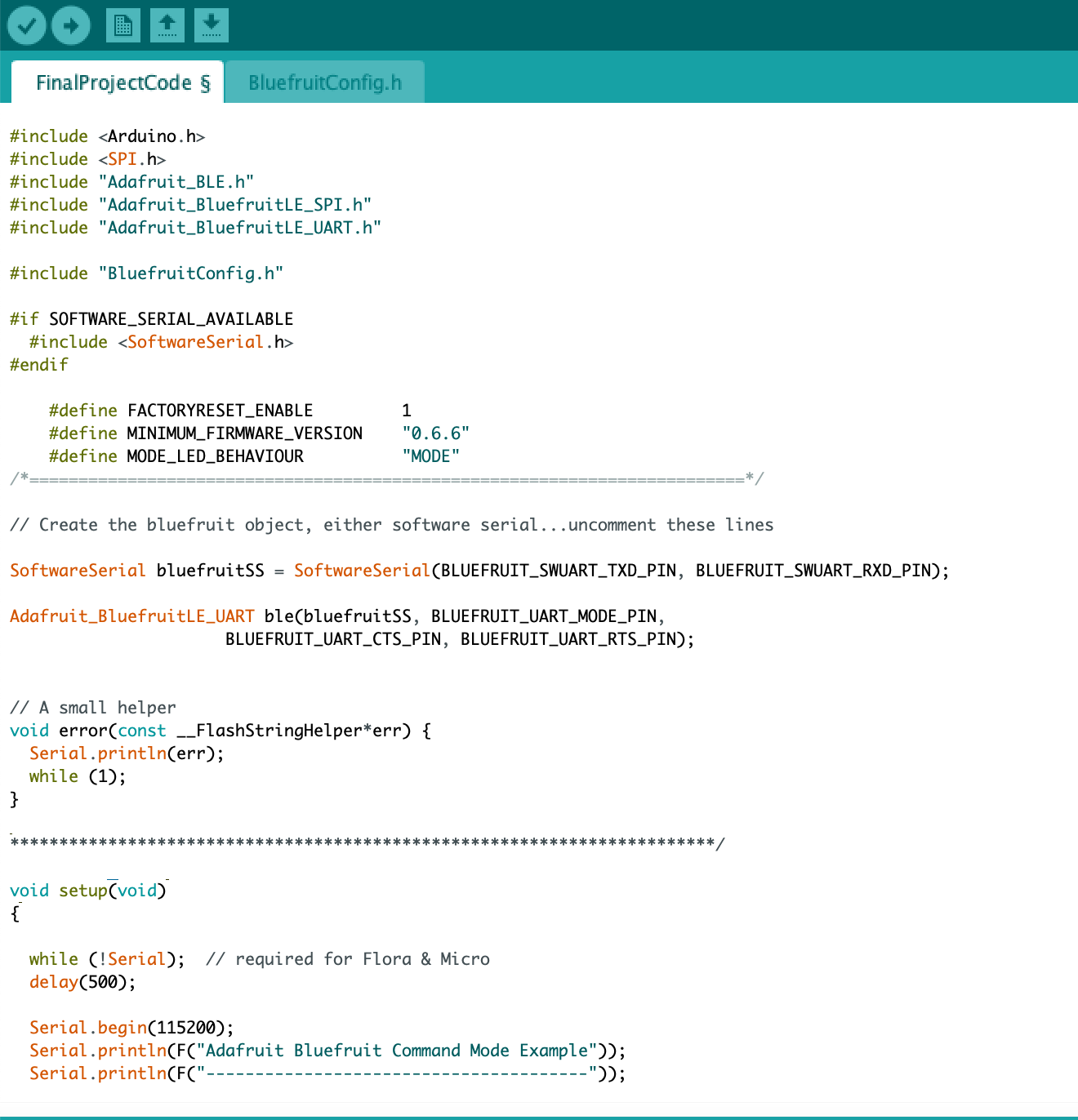Click the 'Serial.println(err);' line
The height and width of the screenshot is (1120, 1078).
[x=127, y=753]
